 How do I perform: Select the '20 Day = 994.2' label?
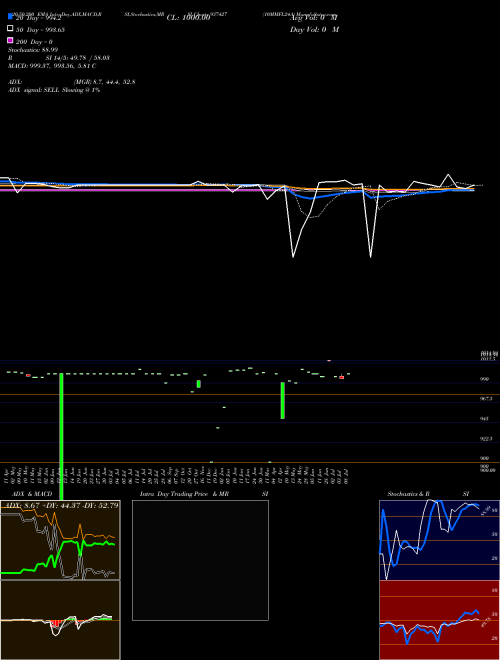tap(38, 18)
